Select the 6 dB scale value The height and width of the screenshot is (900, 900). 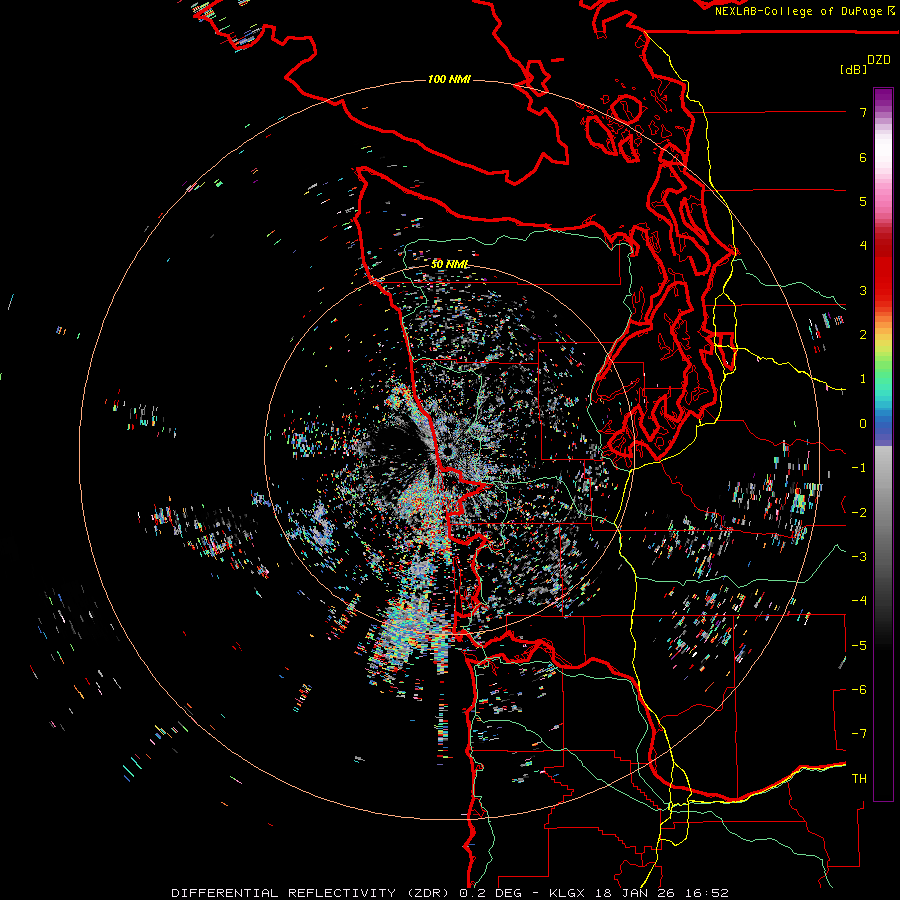tap(863, 157)
